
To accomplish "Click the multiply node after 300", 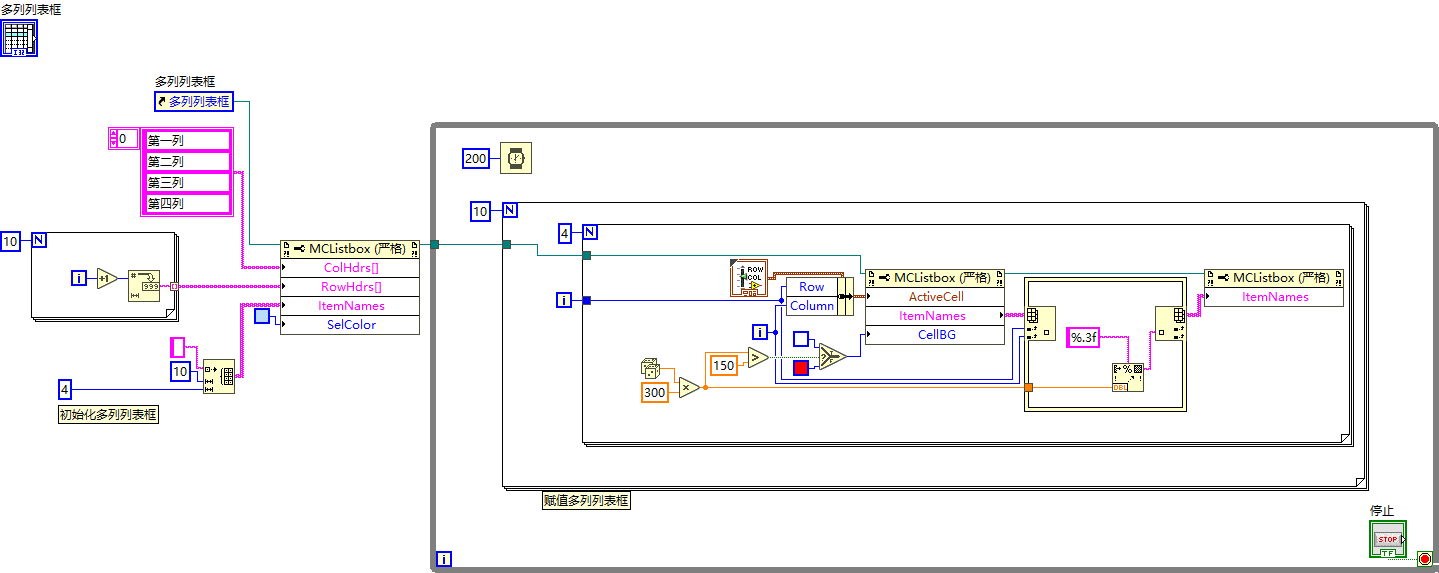I will (x=690, y=387).
